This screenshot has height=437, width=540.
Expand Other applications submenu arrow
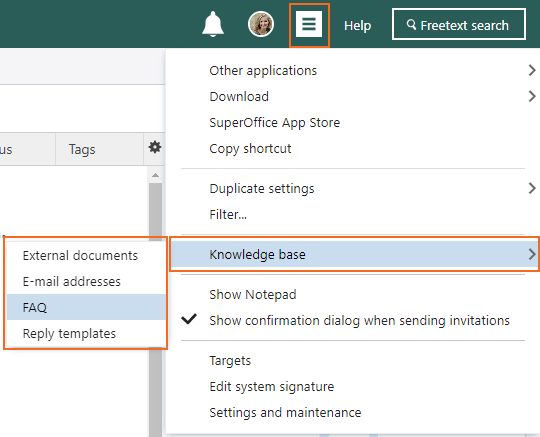(x=532, y=70)
